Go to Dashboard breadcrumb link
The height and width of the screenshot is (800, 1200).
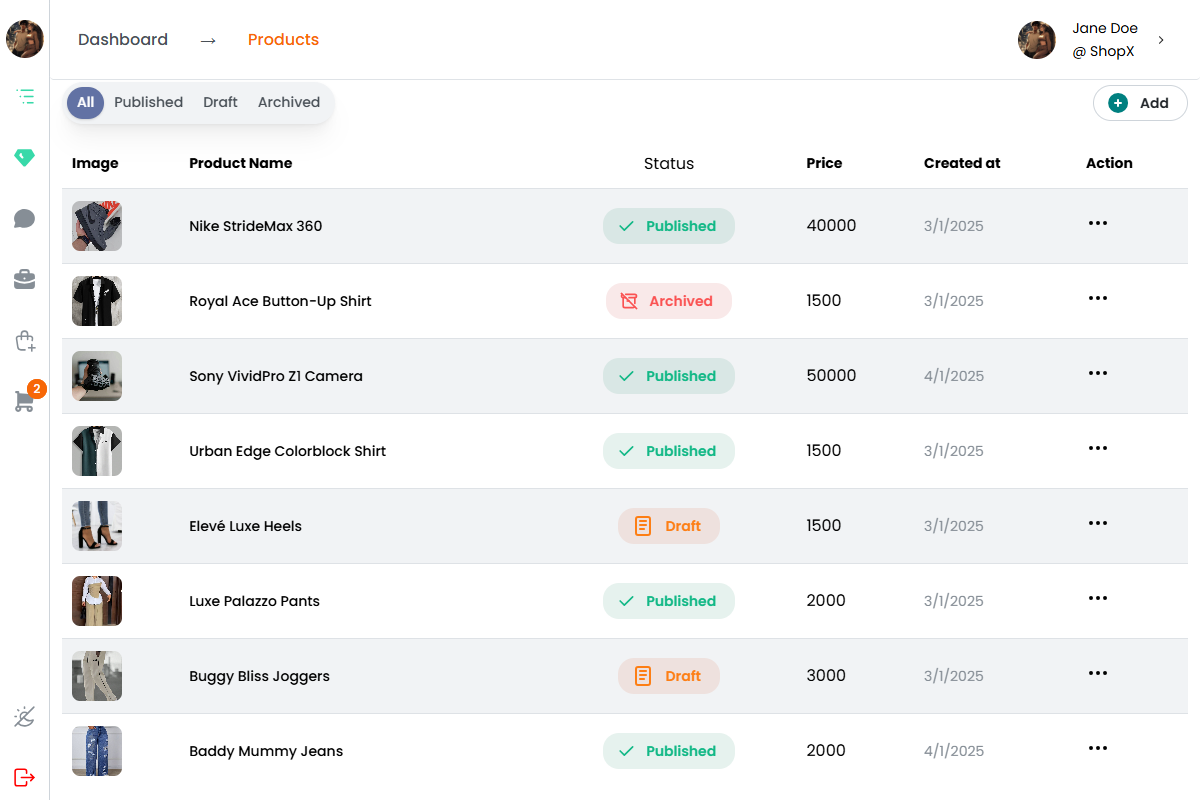[x=123, y=40]
